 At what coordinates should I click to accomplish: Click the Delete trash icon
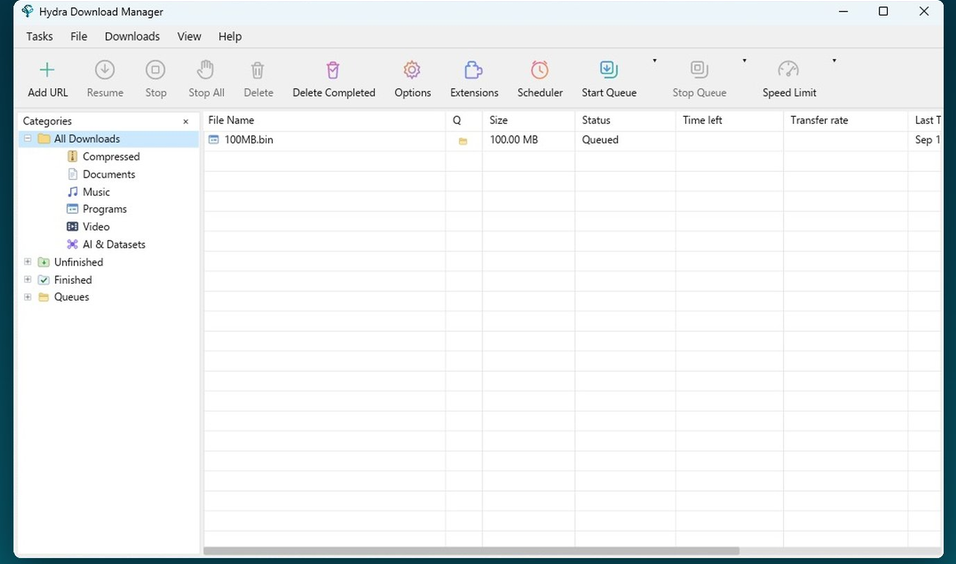[x=258, y=70]
